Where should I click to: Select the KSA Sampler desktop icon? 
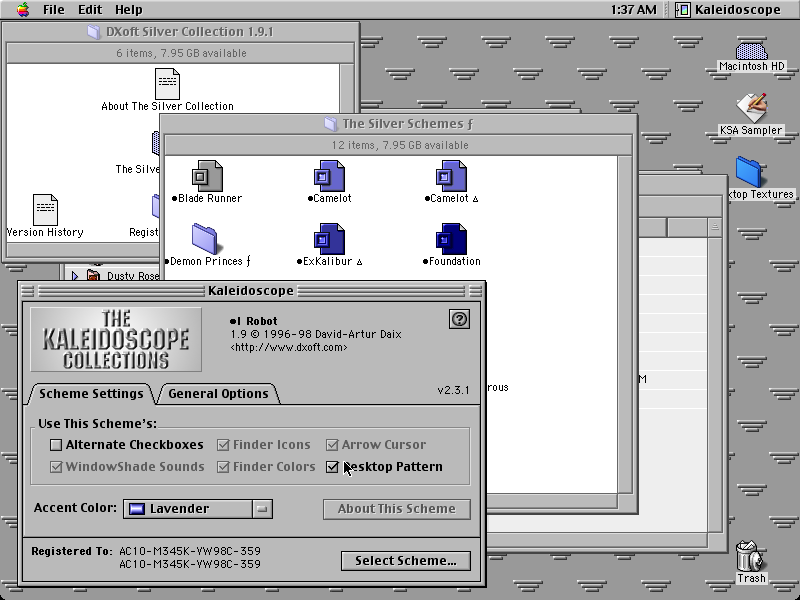(x=751, y=108)
